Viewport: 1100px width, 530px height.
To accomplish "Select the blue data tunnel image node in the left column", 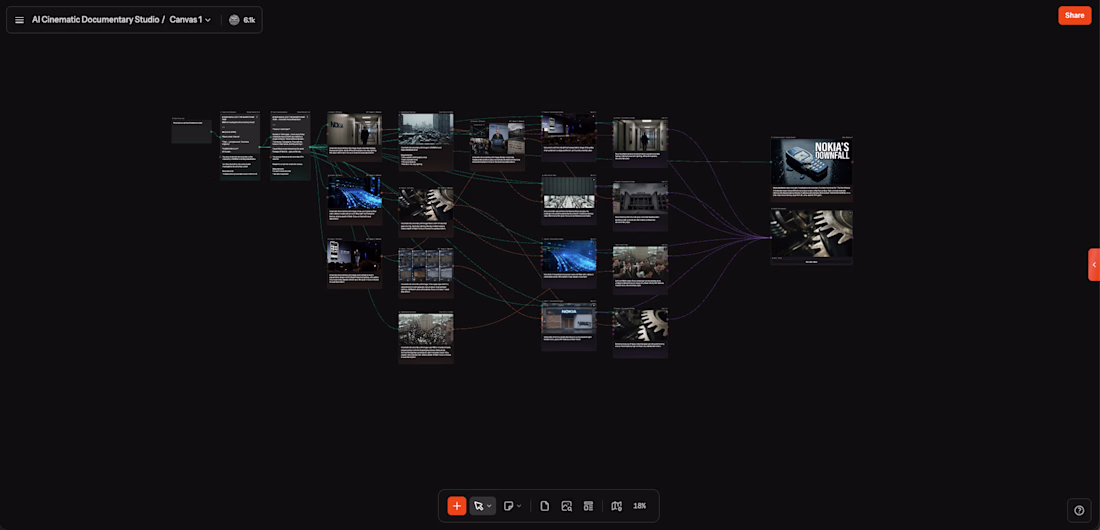I will pos(354,200).
